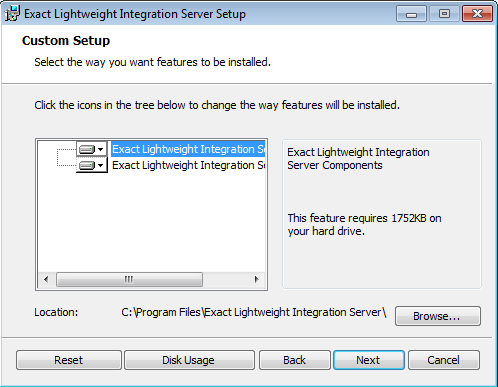Select highlighted Exact Lightweight Integration tree item

tap(188, 149)
